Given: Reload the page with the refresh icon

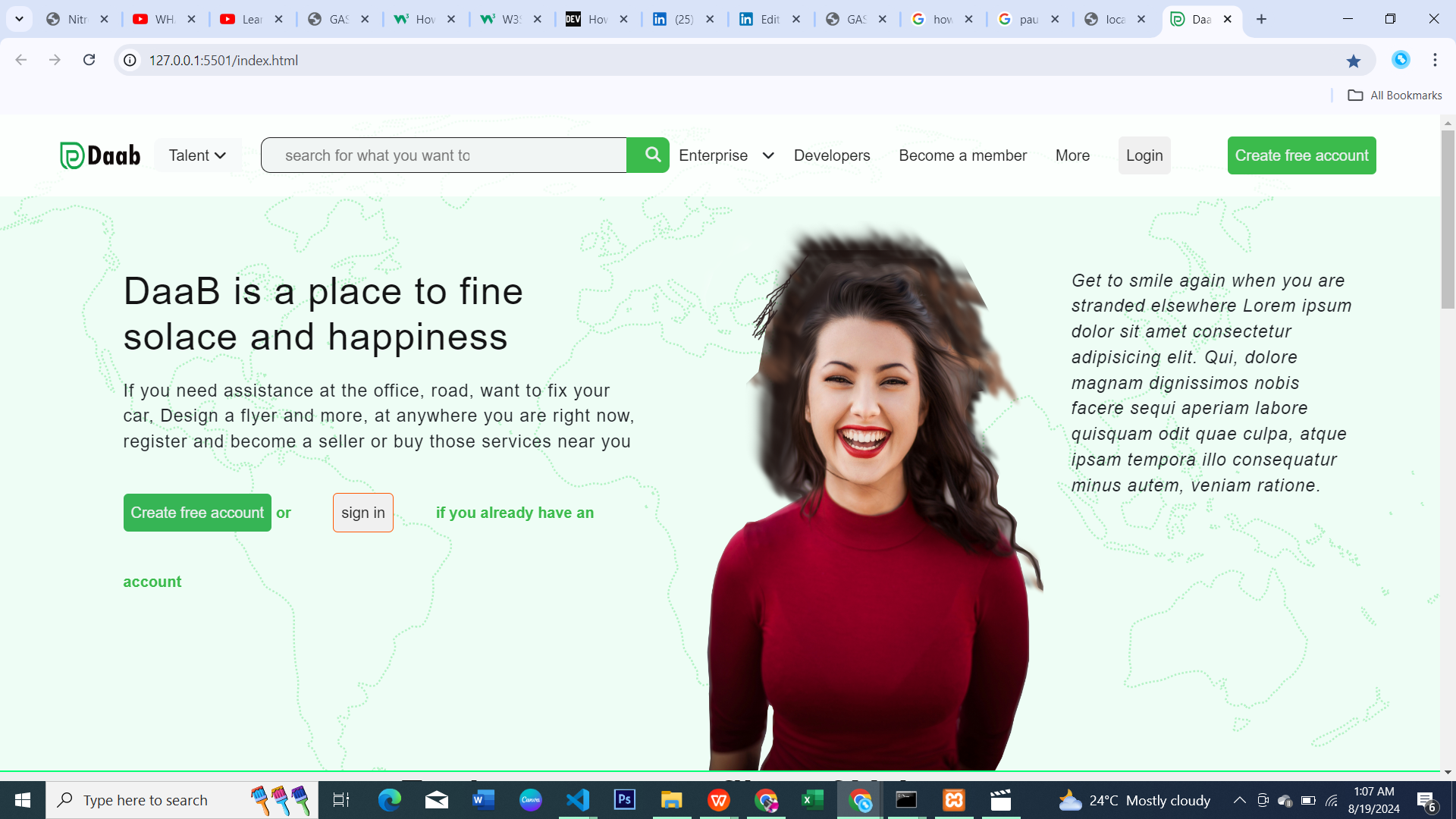Looking at the screenshot, I should pyautogui.click(x=89, y=60).
